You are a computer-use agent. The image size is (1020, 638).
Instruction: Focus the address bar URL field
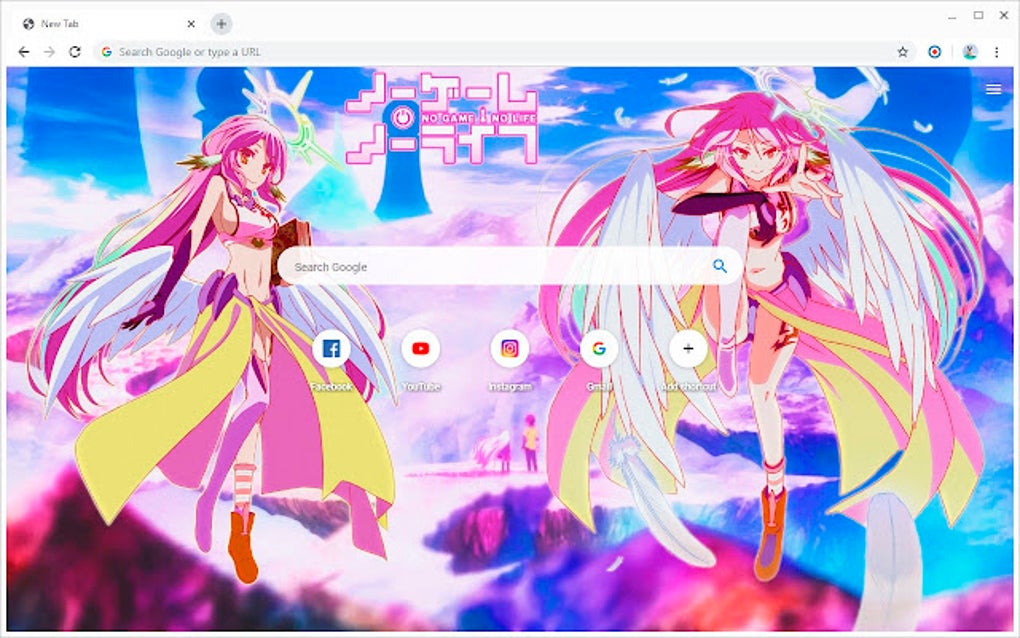(504, 52)
